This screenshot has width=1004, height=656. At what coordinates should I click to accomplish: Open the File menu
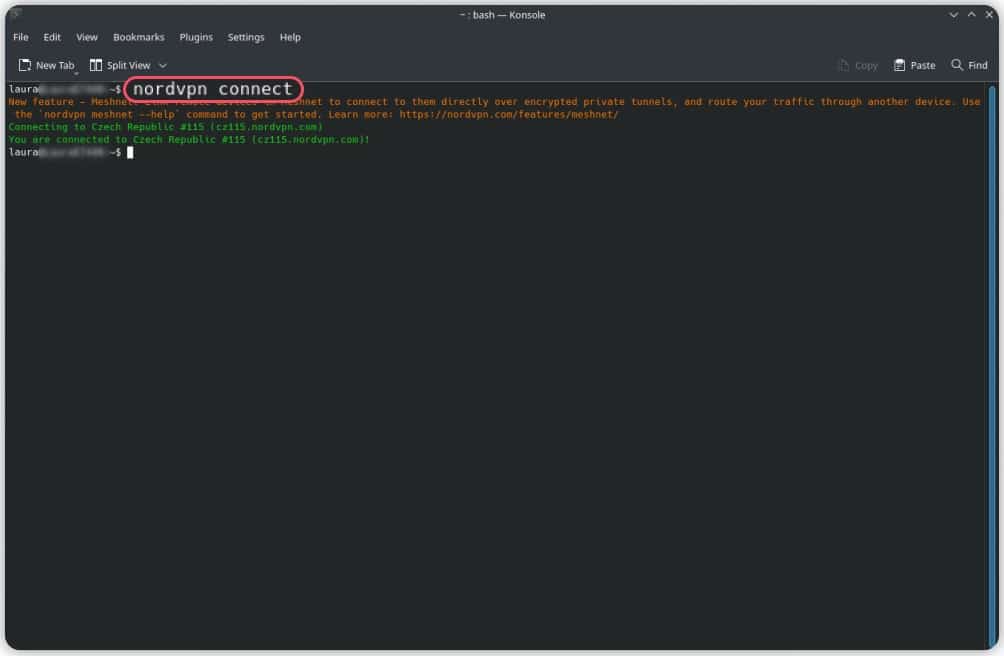click(20, 37)
